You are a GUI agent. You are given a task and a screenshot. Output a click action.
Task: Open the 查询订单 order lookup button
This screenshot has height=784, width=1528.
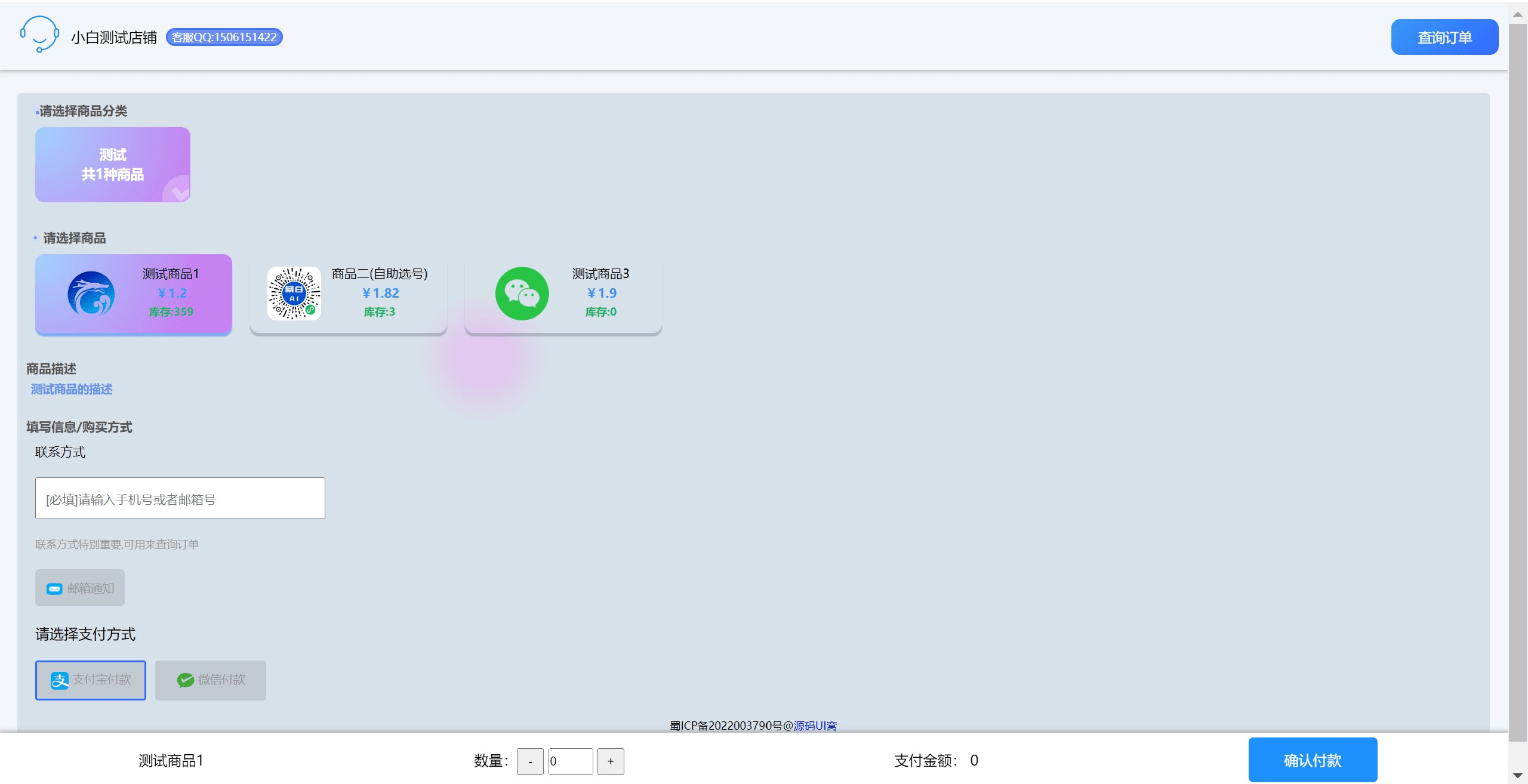click(x=1444, y=37)
